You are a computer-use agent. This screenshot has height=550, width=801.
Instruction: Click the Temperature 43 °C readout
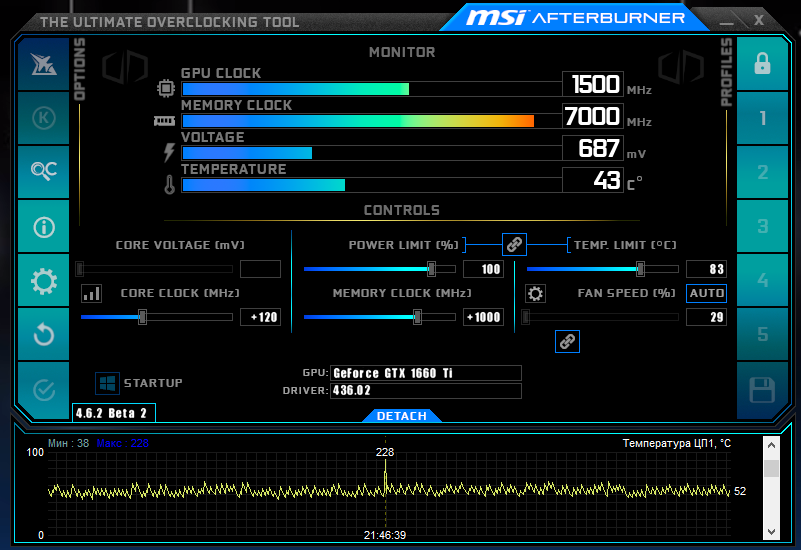593,180
